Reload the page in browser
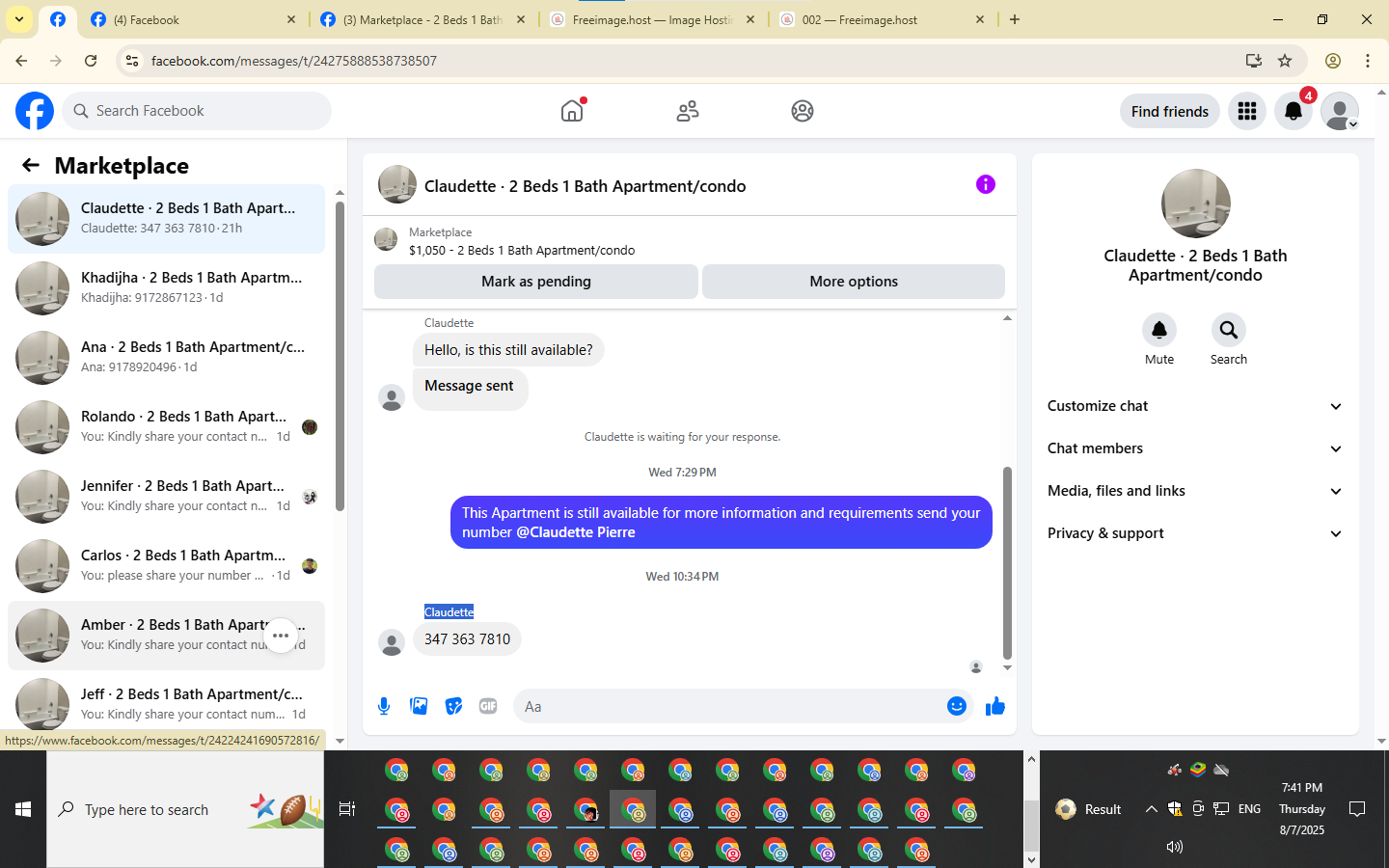The height and width of the screenshot is (868, 1389). click(91, 61)
